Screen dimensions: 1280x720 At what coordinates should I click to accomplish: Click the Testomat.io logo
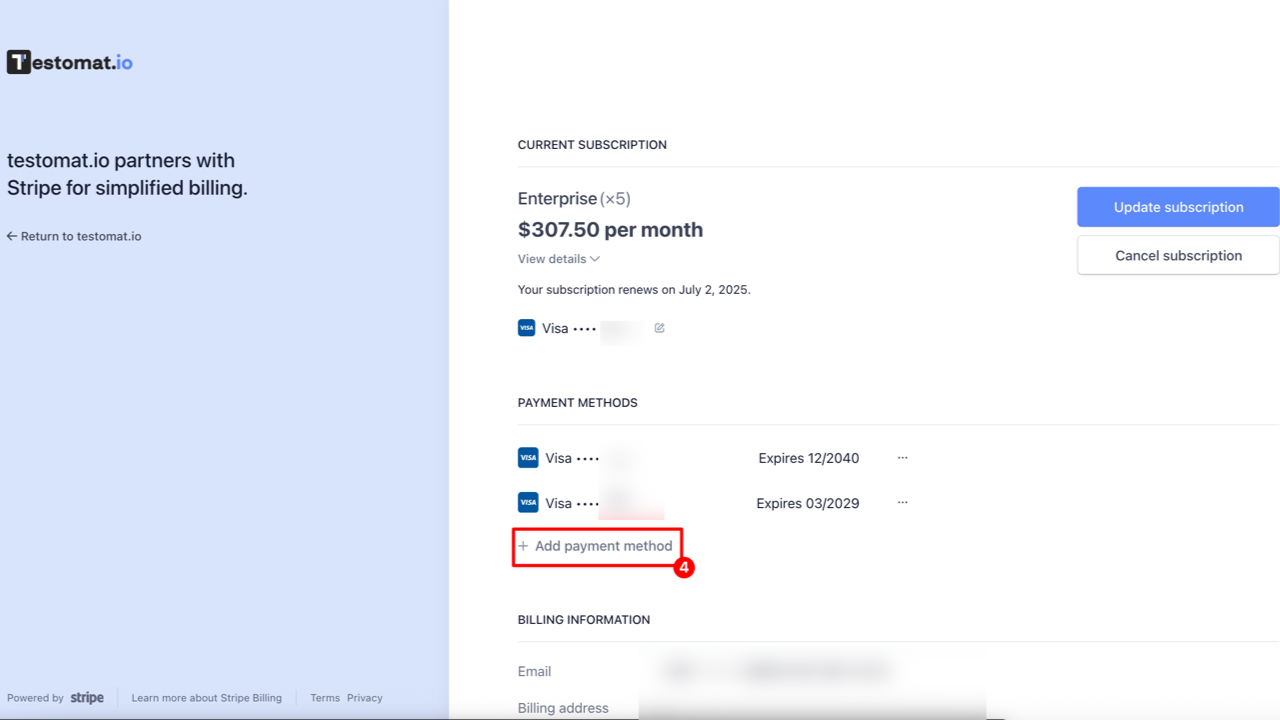click(68, 61)
